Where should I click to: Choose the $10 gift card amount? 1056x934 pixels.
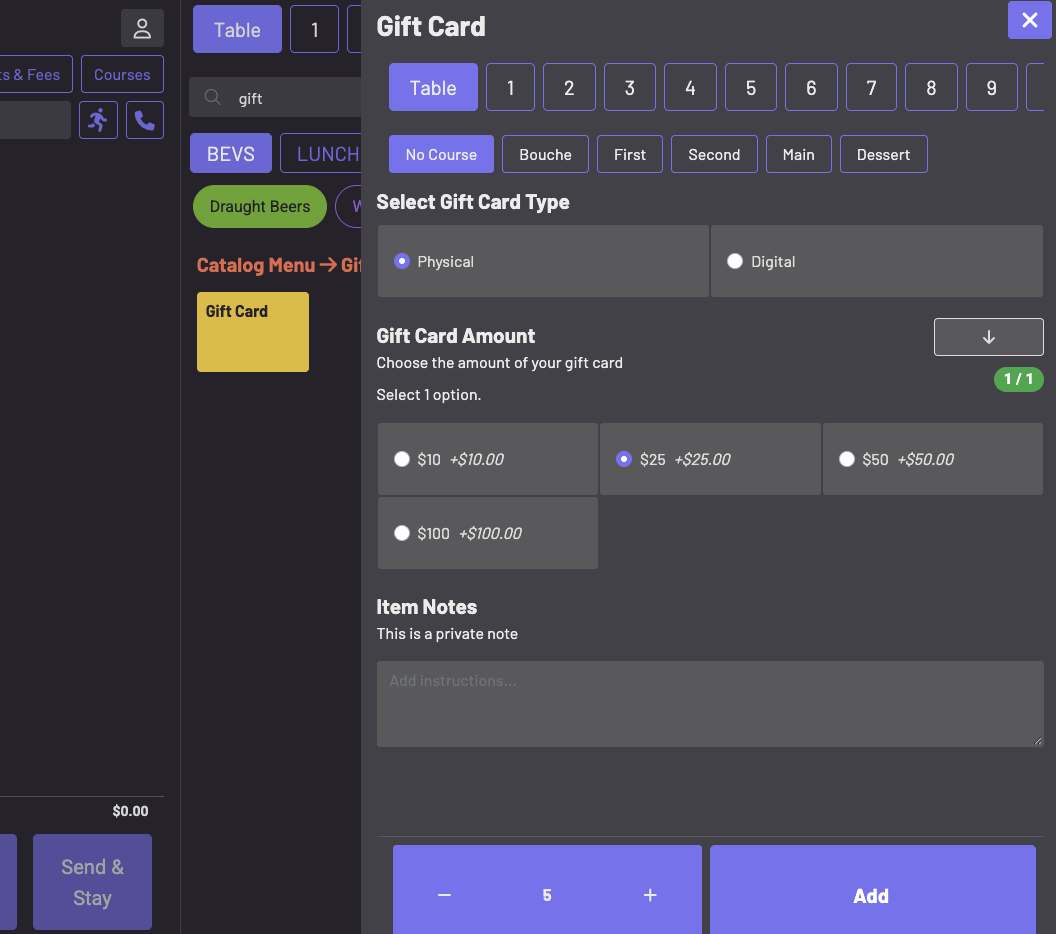(488, 459)
